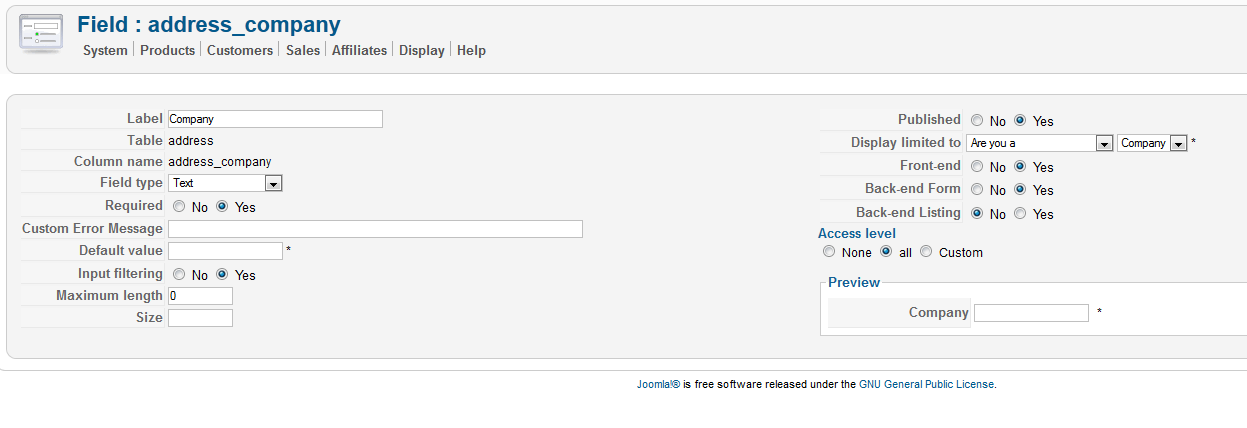Follow the GNU General Public License link
Image resolution: width=1247 pixels, height=428 pixels.
pyautogui.click(x=926, y=384)
